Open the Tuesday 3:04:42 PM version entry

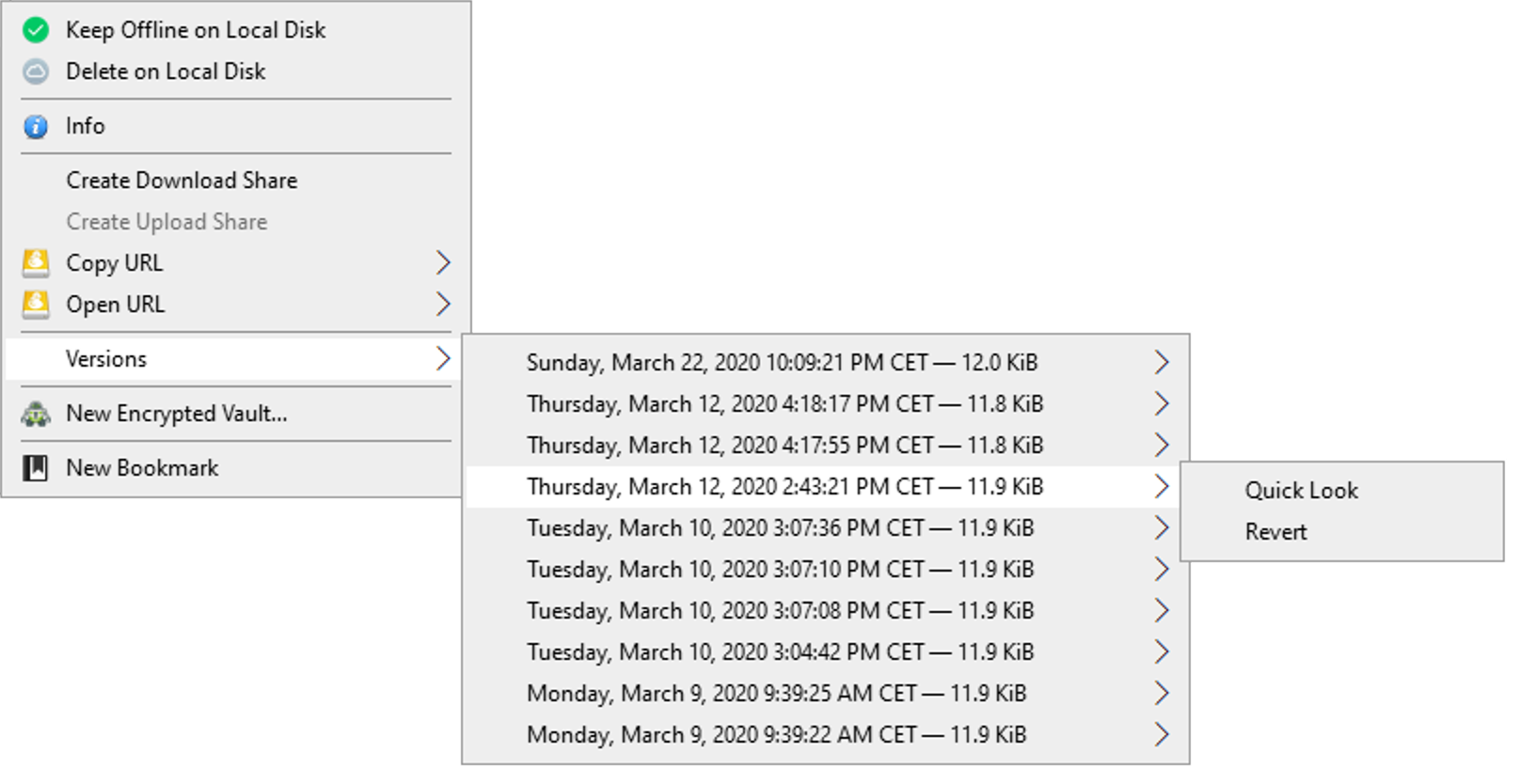point(826,652)
